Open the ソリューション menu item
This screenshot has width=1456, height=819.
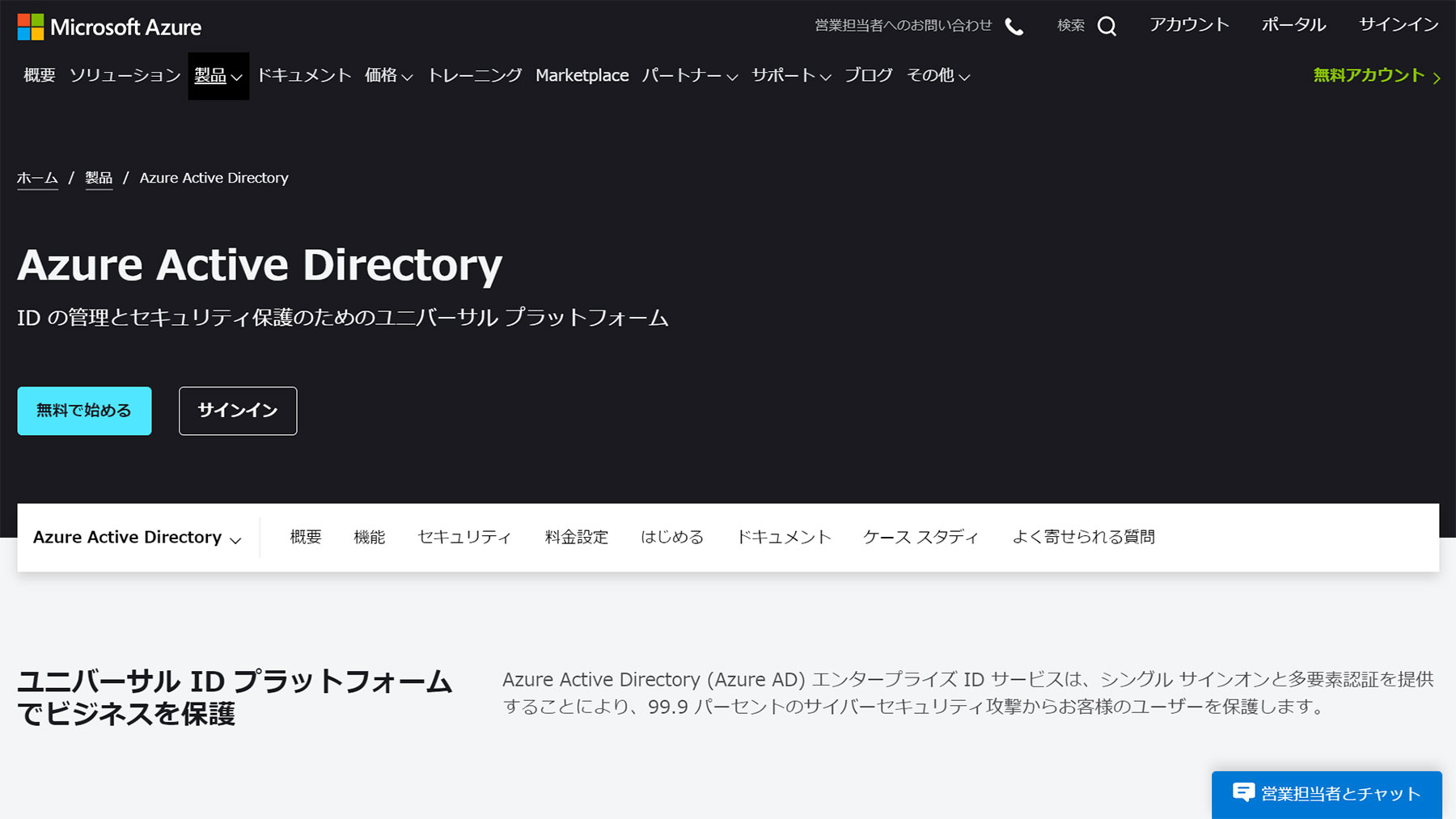[x=125, y=75]
